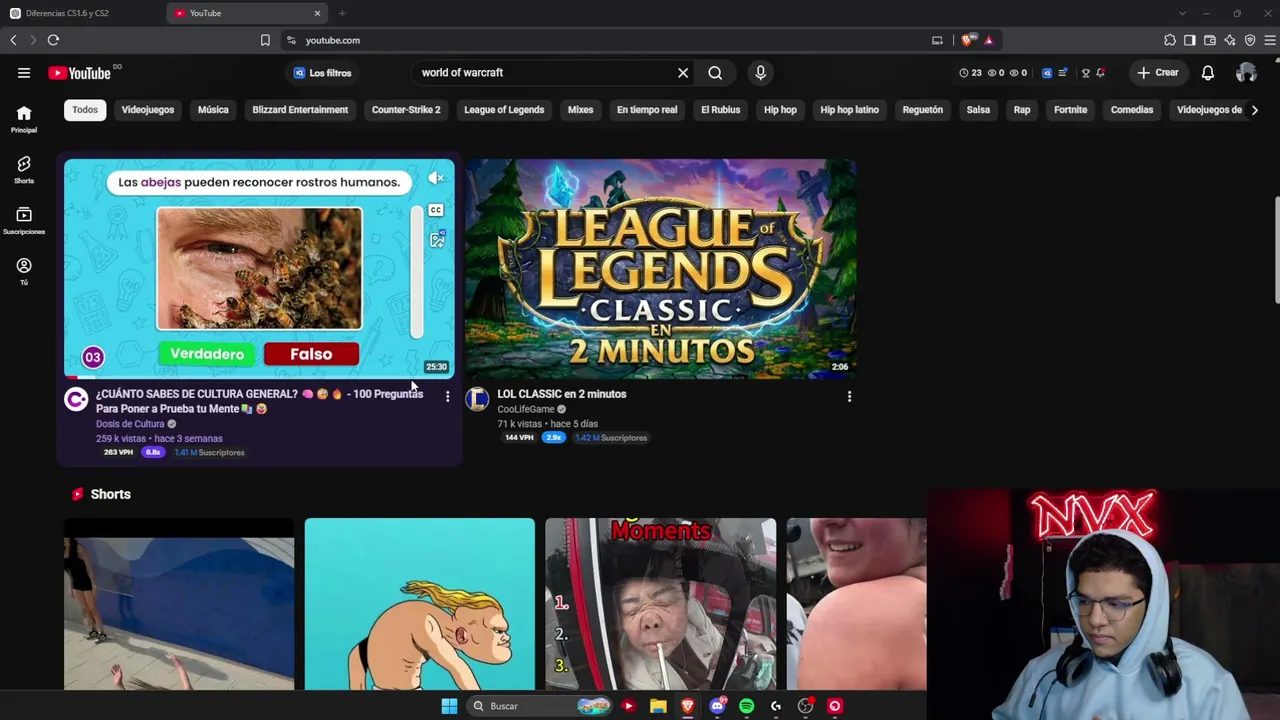Open the YouTube hamburger guide menu
The width and height of the screenshot is (1280, 720).
click(x=24, y=73)
